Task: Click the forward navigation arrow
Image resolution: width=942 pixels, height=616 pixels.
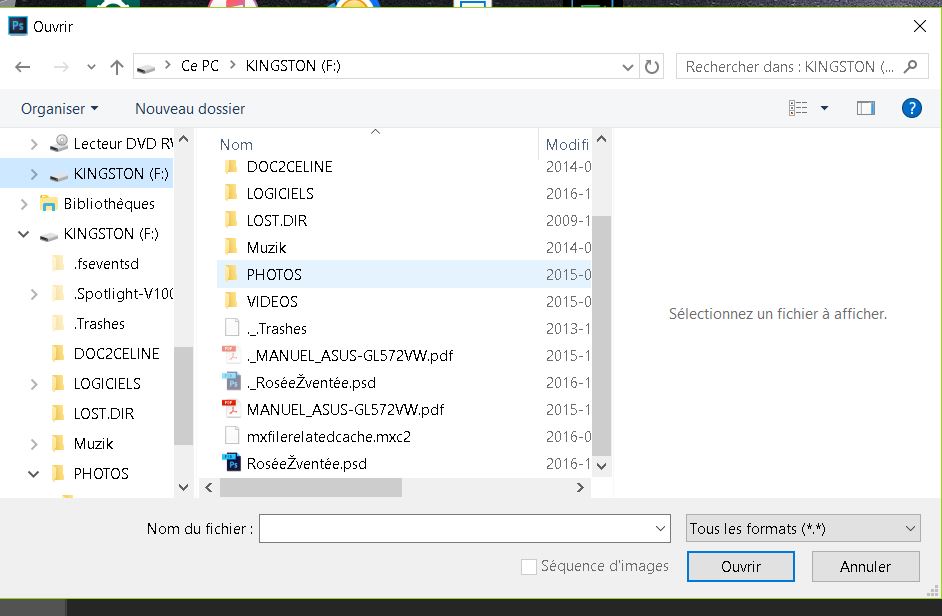Action: pyautogui.click(x=61, y=67)
